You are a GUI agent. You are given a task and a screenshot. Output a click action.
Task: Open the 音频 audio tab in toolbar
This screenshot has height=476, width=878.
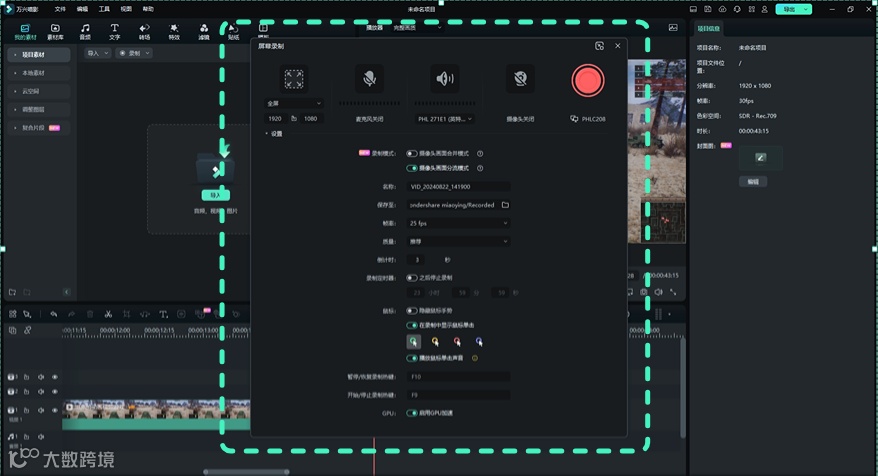(85, 31)
